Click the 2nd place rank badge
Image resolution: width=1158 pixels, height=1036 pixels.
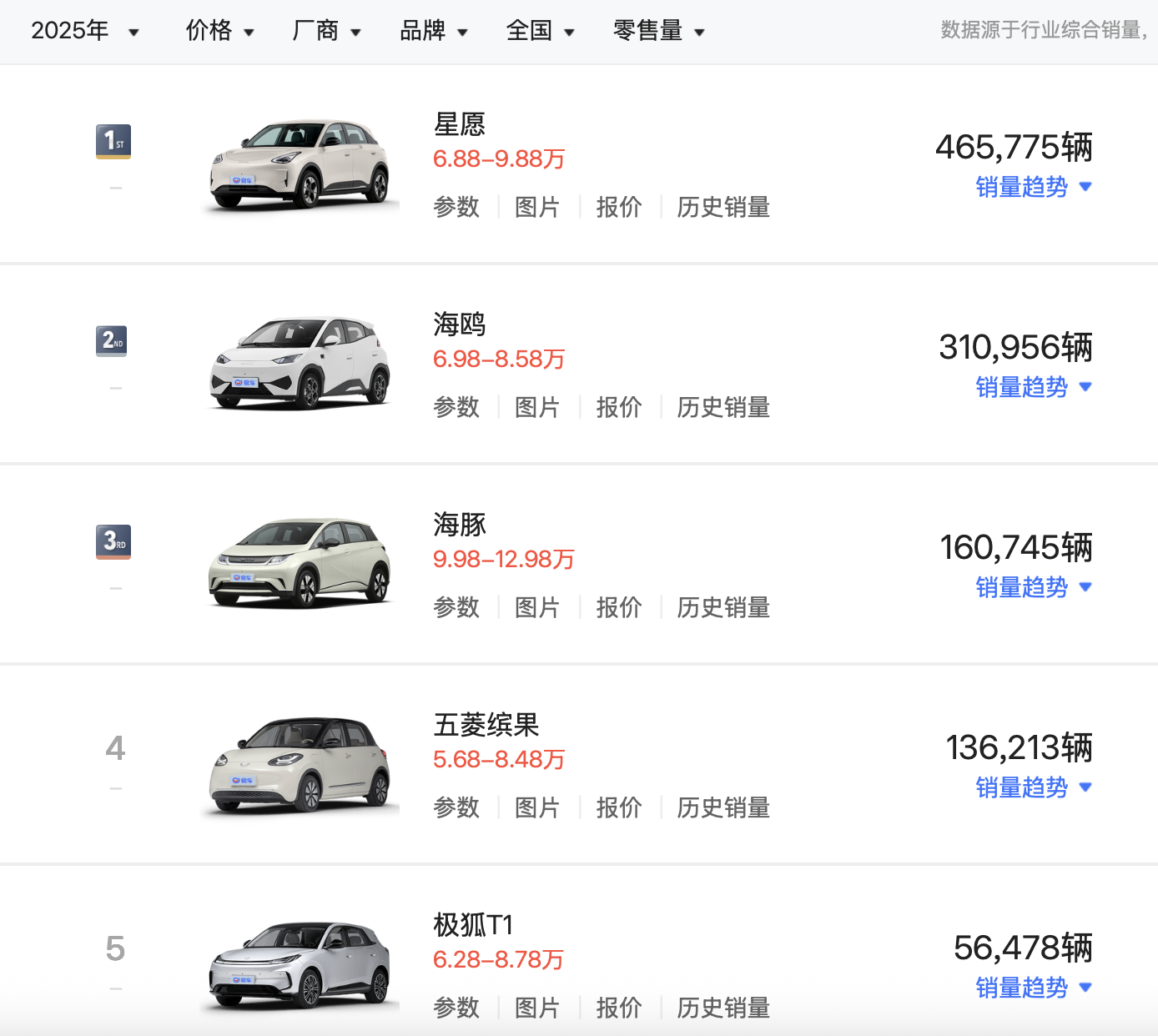pyautogui.click(x=111, y=341)
